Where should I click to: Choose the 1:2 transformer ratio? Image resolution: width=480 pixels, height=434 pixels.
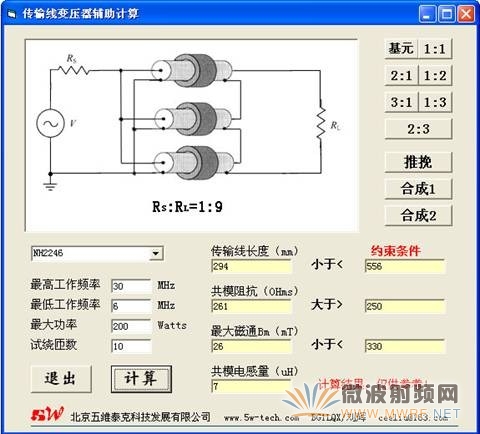[435, 76]
